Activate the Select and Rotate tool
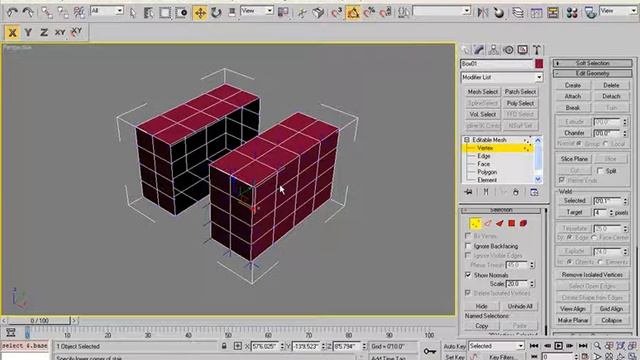 (216, 13)
